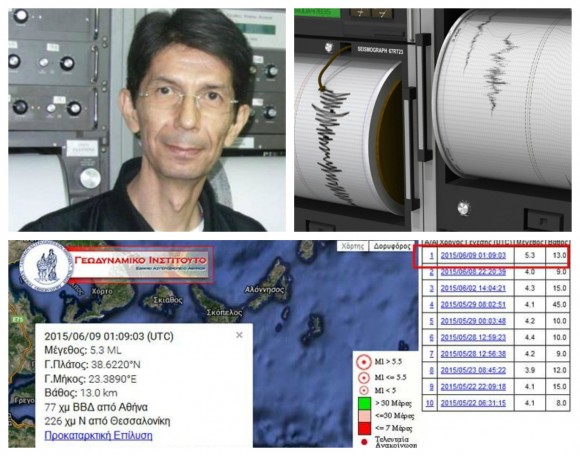The image size is (580, 456).
Task: Click the Γεωδυναμικό Ινστιτούτο banner
Action: point(141,264)
